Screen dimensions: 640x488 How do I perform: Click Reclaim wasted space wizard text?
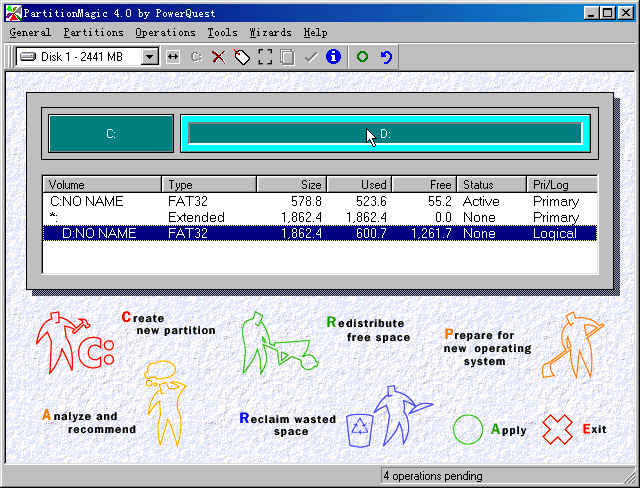click(x=288, y=424)
